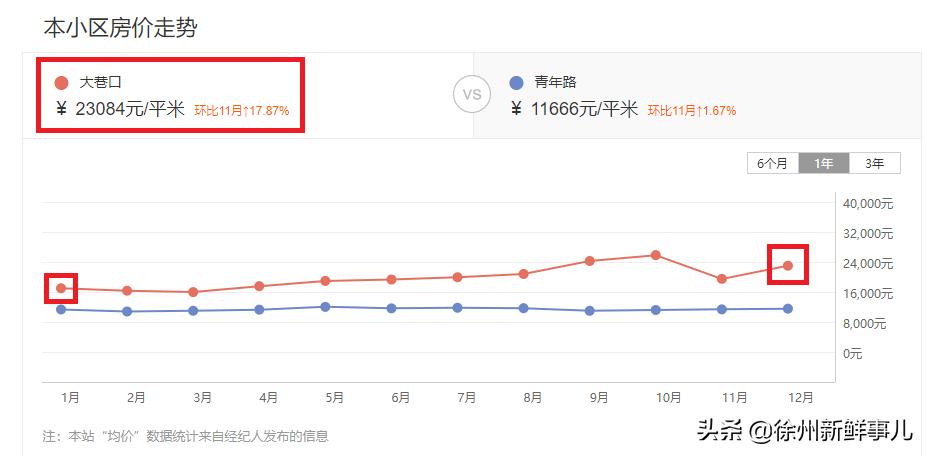The width and height of the screenshot is (927, 456).
Task: Click 大巷口 October peak data point
Action: [656, 255]
